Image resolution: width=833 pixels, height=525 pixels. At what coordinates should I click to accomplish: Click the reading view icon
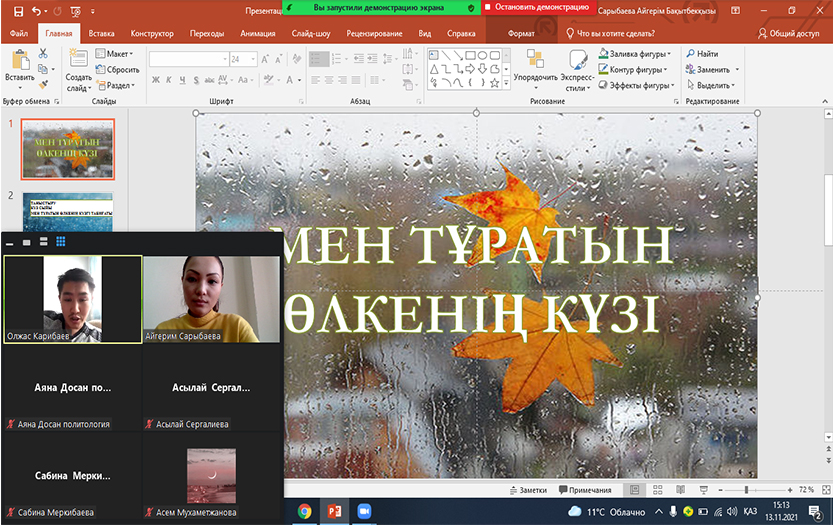(678, 490)
